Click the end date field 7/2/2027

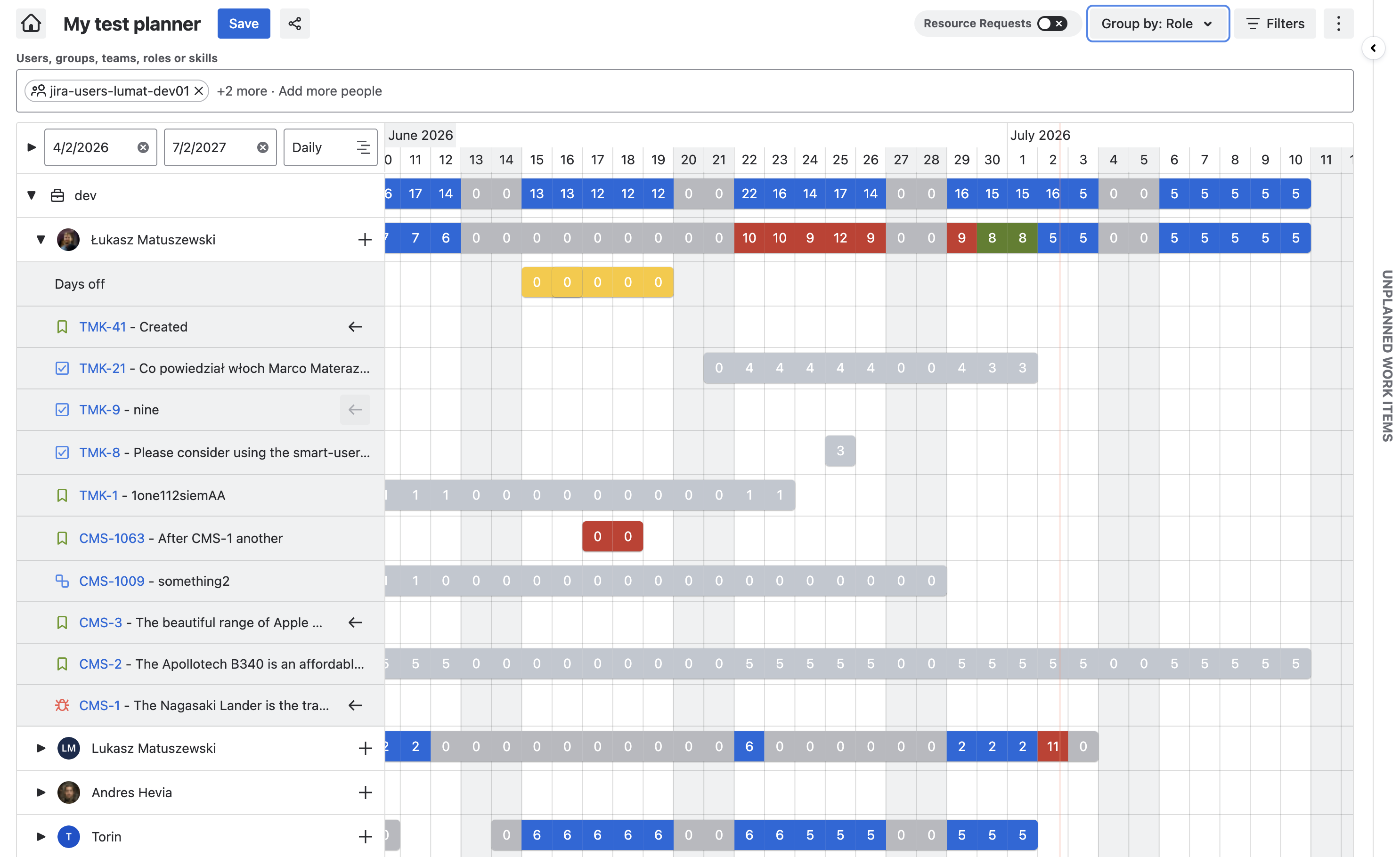point(220,148)
